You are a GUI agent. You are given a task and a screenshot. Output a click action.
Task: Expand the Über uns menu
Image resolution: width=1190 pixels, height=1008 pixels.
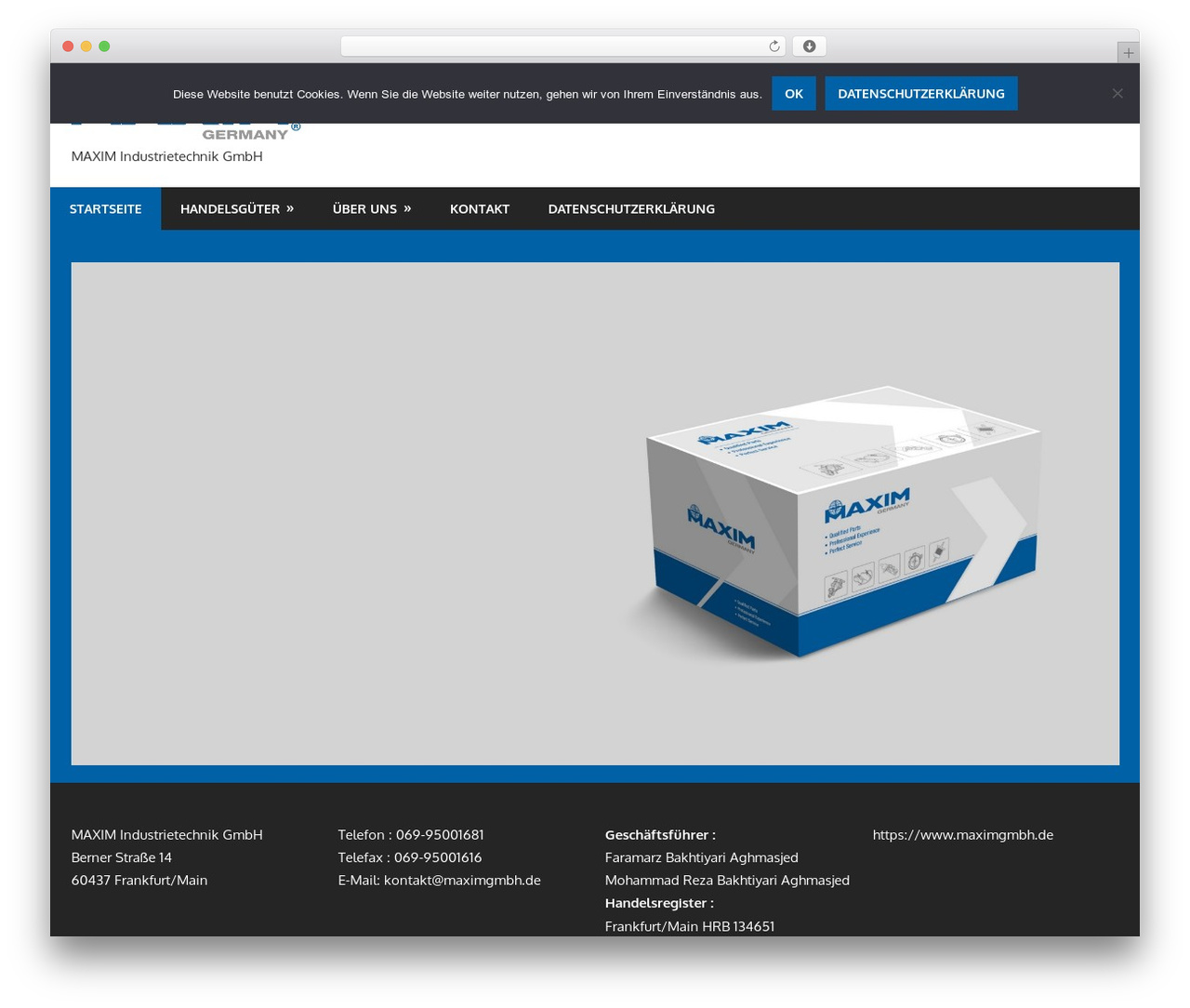click(372, 208)
